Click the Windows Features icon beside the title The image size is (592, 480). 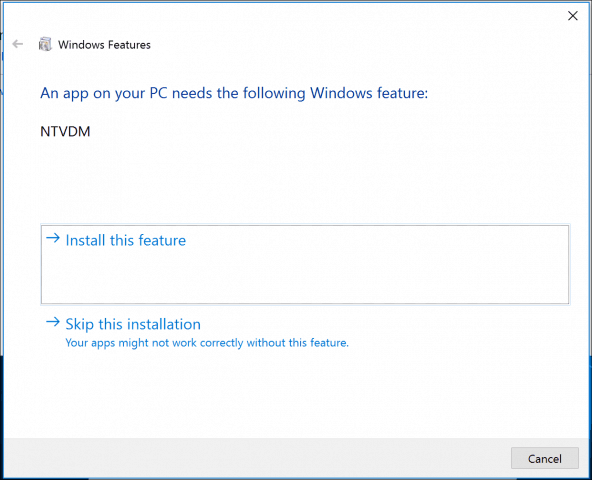tap(45, 44)
